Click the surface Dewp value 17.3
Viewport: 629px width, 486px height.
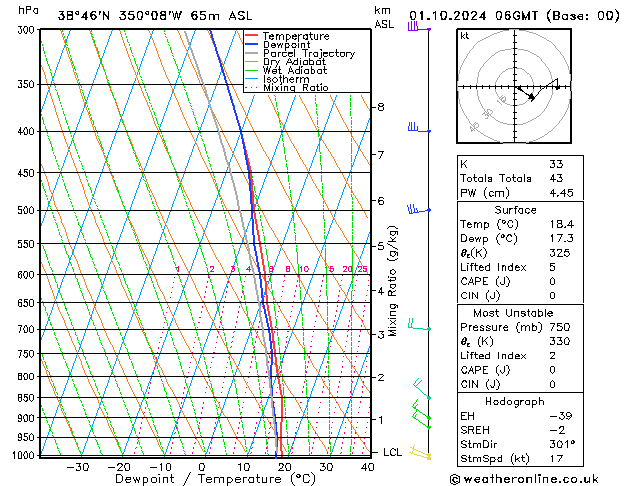561,238
